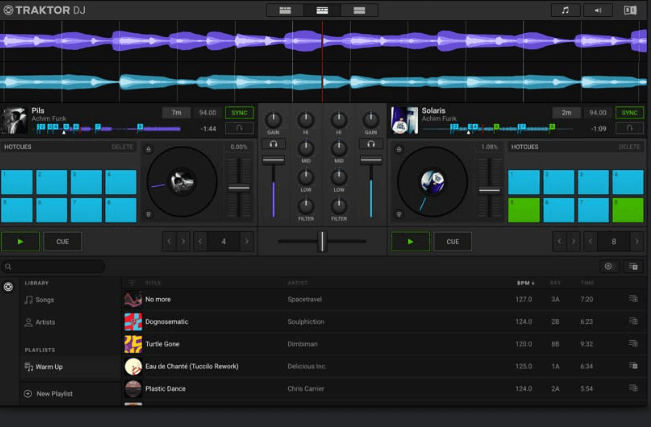Select the first layout view button
Viewport: 651px width, 427px height.
(285, 10)
